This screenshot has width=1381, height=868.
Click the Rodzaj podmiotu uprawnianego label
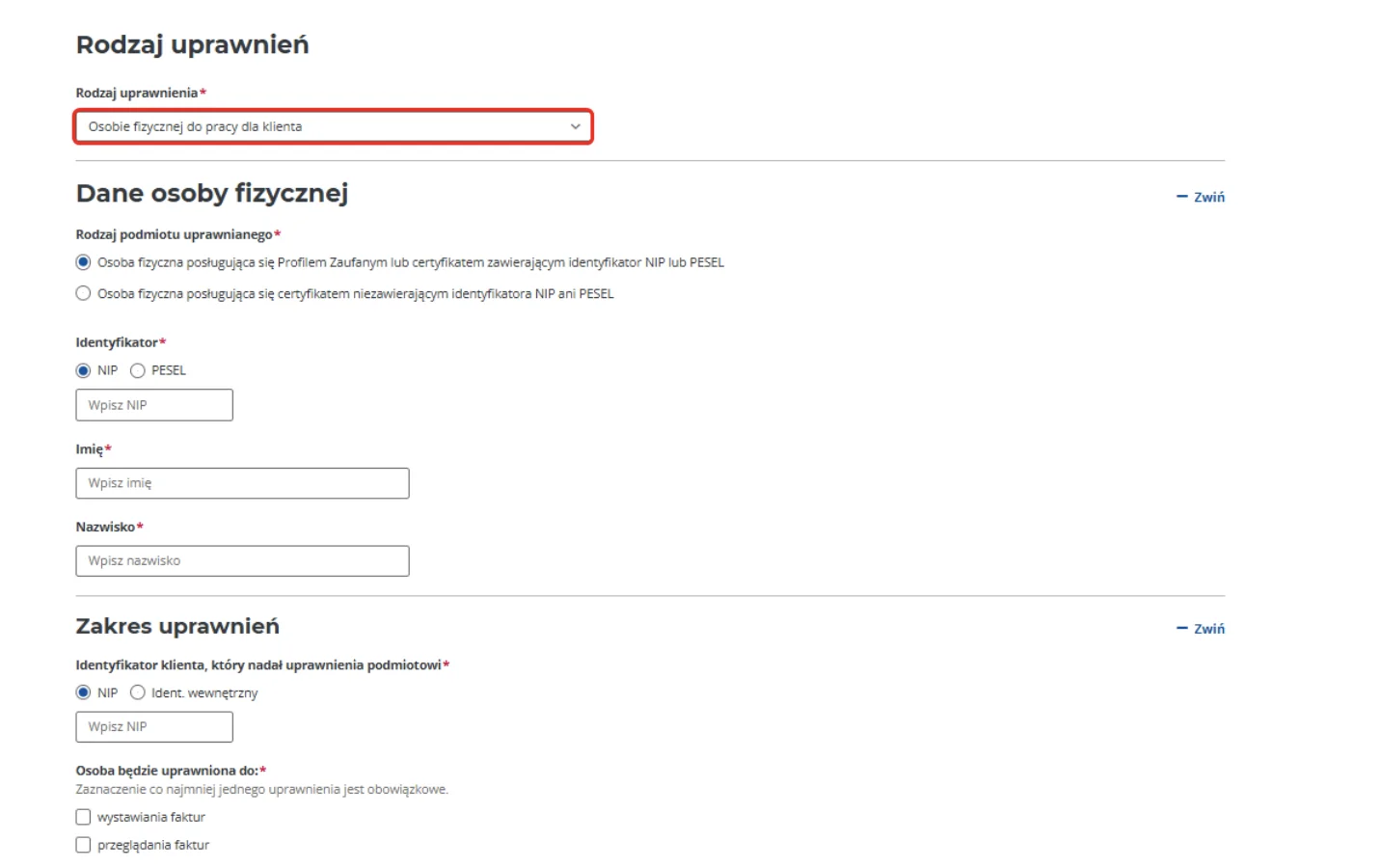pyautogui.click(x=175, y=234)
